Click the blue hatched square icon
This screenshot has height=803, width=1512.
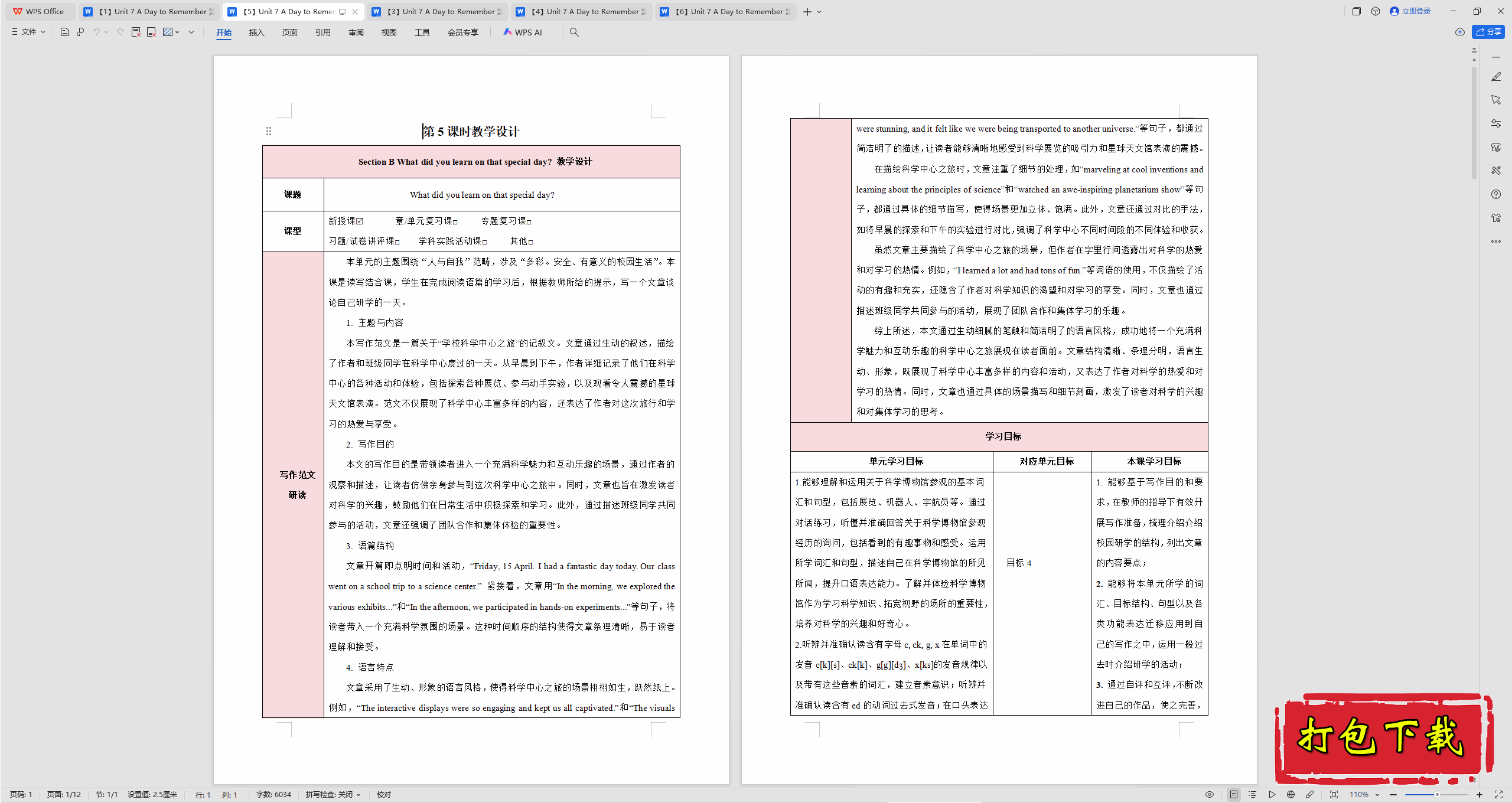(168, 32)
